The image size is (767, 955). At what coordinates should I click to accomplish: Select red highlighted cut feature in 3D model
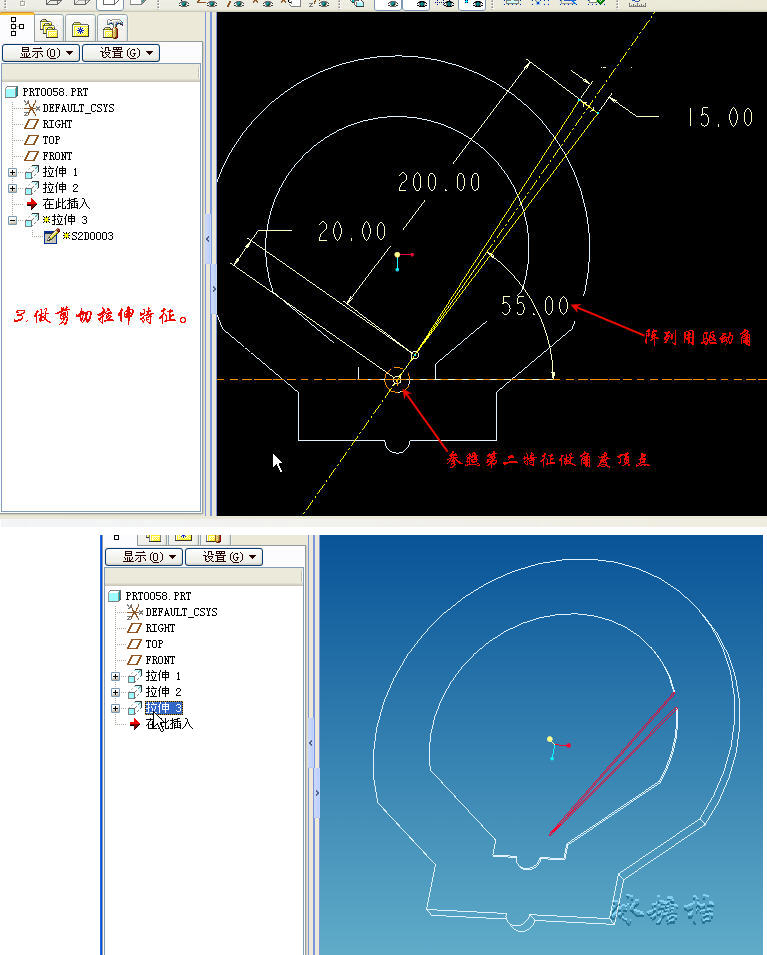[613, 763]
